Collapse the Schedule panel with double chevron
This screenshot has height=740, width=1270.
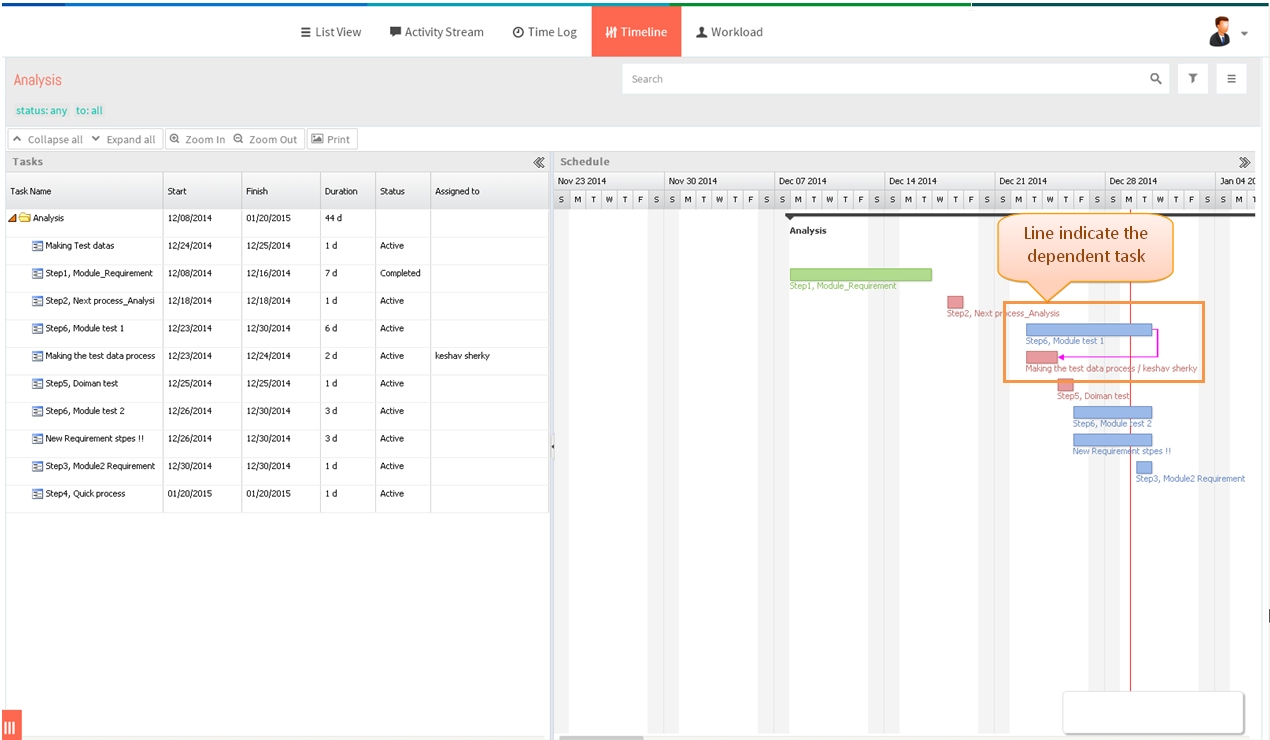click(x=1244, y=162)
